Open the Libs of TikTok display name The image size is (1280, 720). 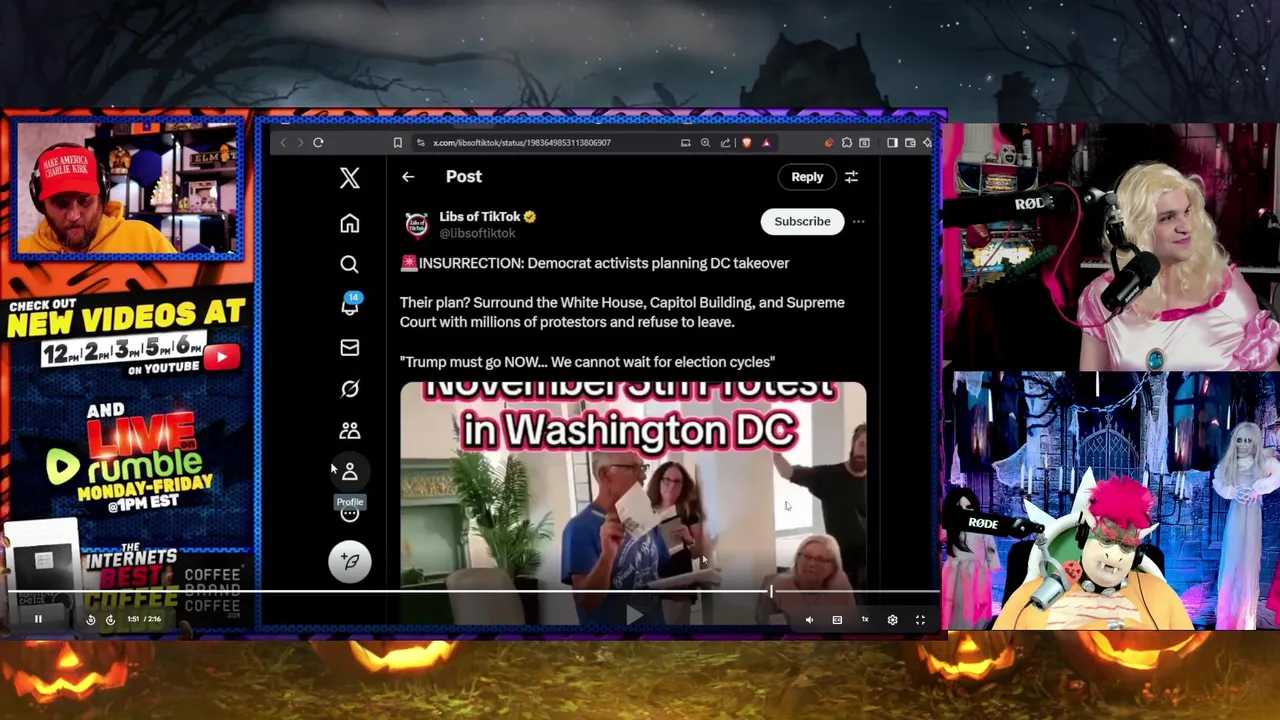(480, 216)
